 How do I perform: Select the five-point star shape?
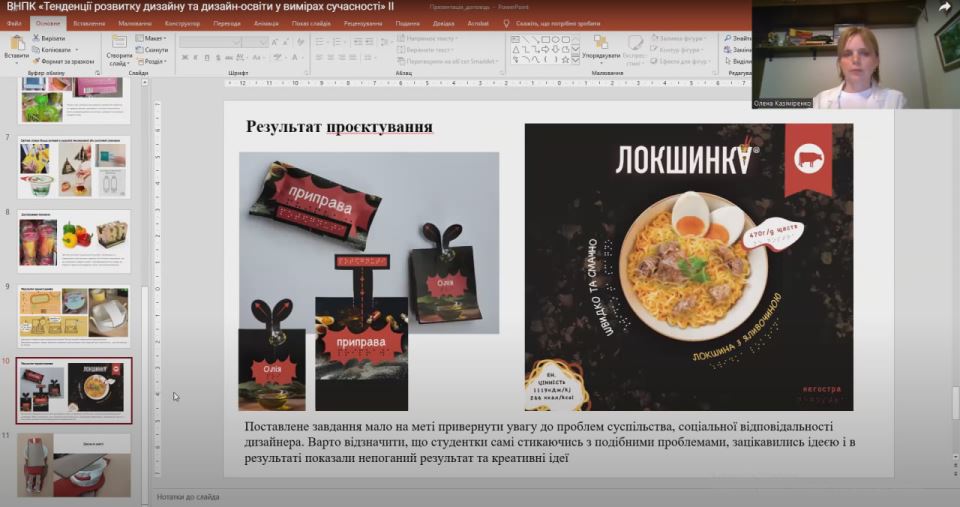point(566,59)
